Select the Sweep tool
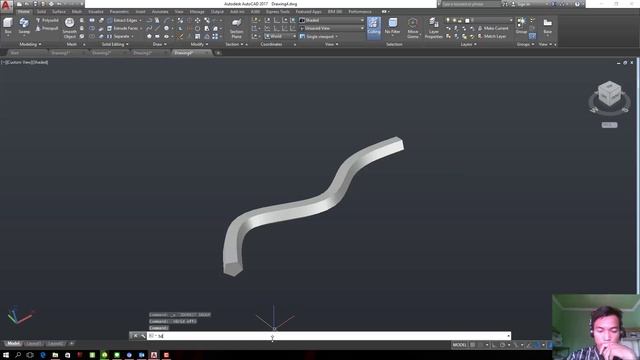This screenshot has width=640, height=360. 24,26
